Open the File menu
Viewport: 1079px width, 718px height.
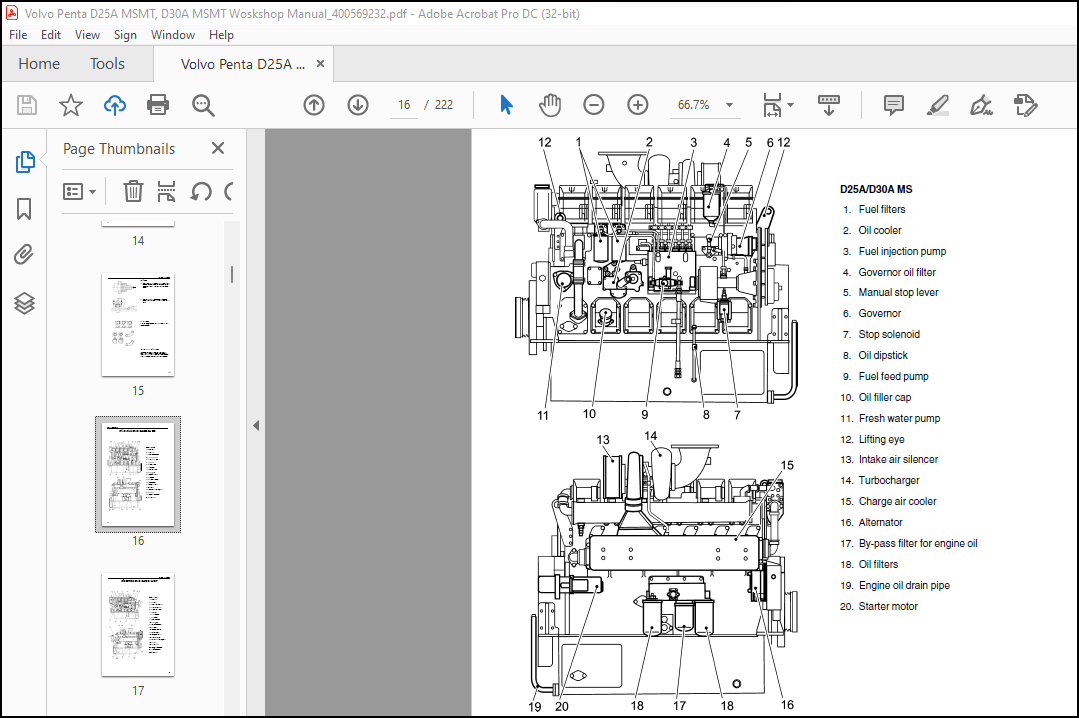point(18,34)
